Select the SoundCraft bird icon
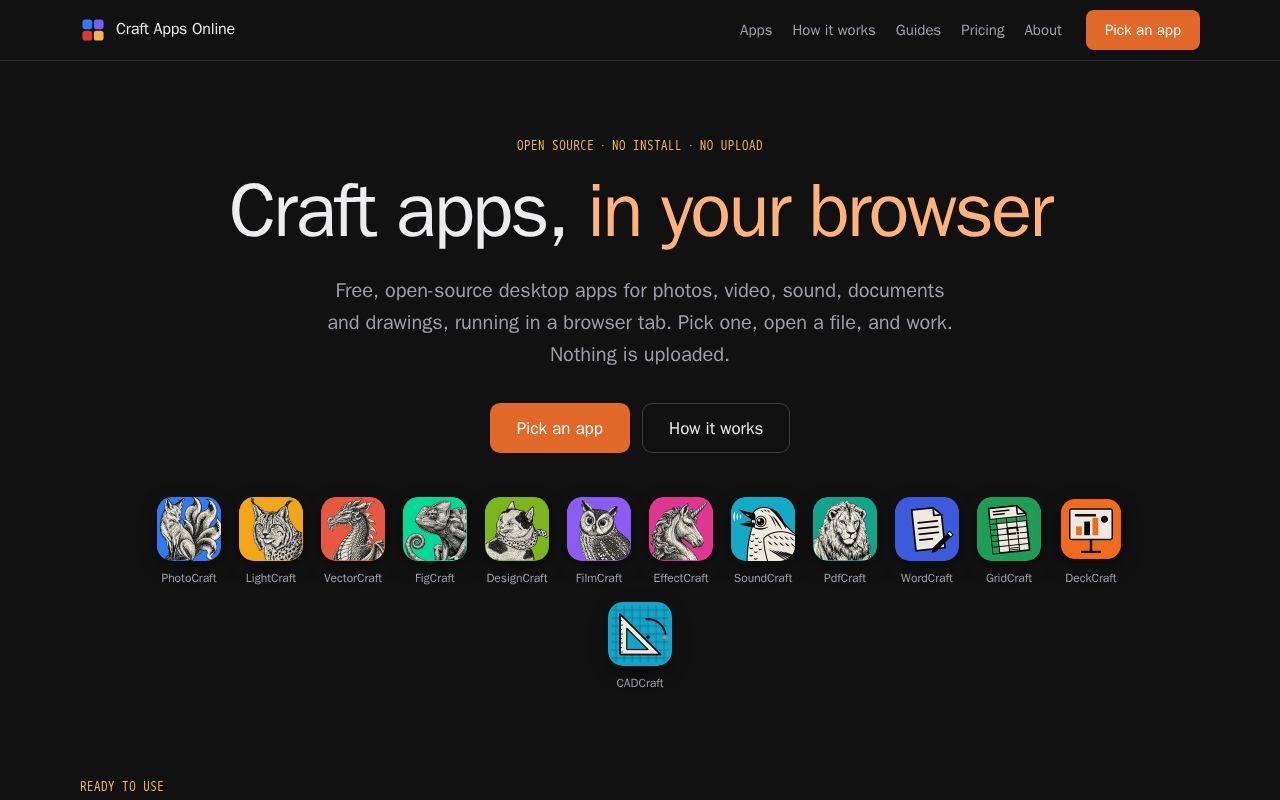 [x=763, y=529]
